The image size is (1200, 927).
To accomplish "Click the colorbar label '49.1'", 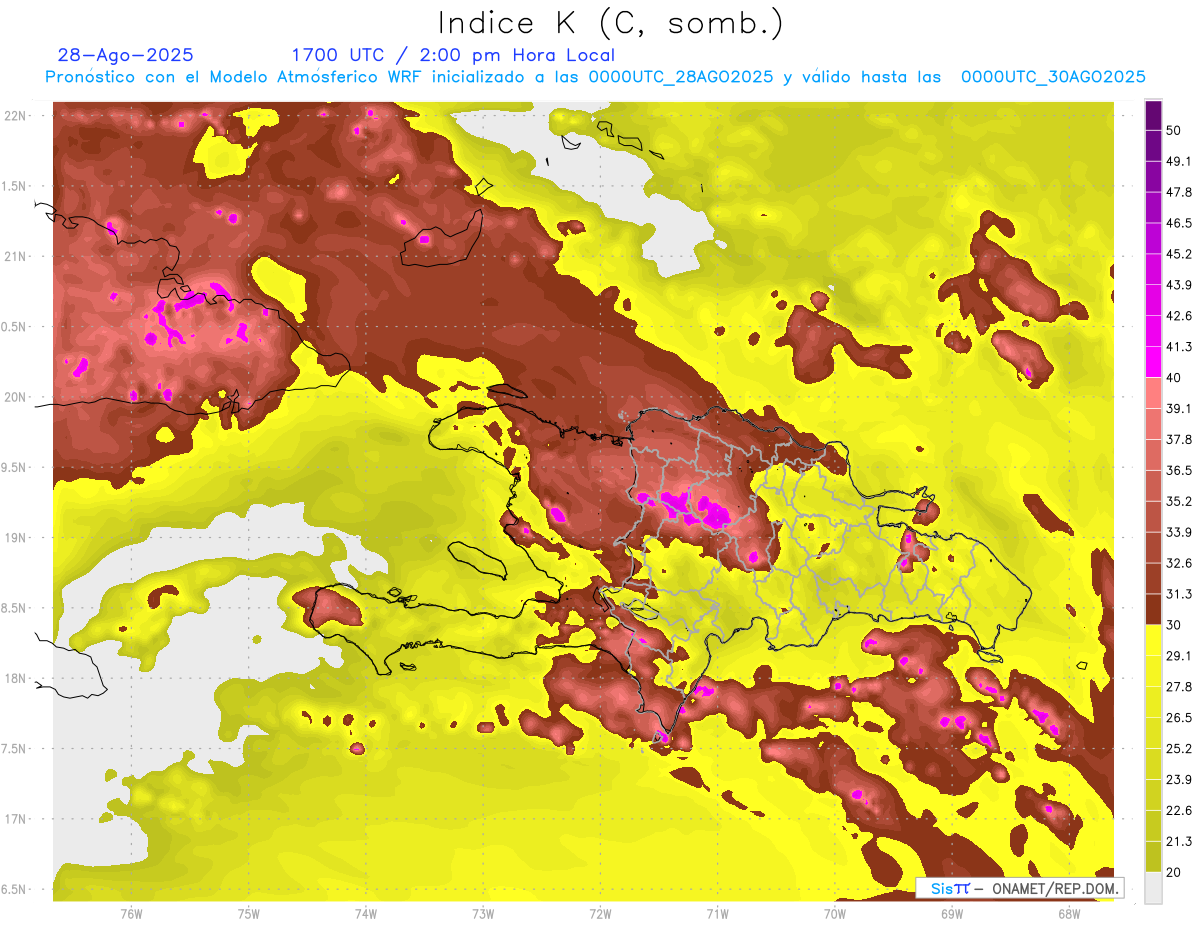I will [x=1179, y=161].
